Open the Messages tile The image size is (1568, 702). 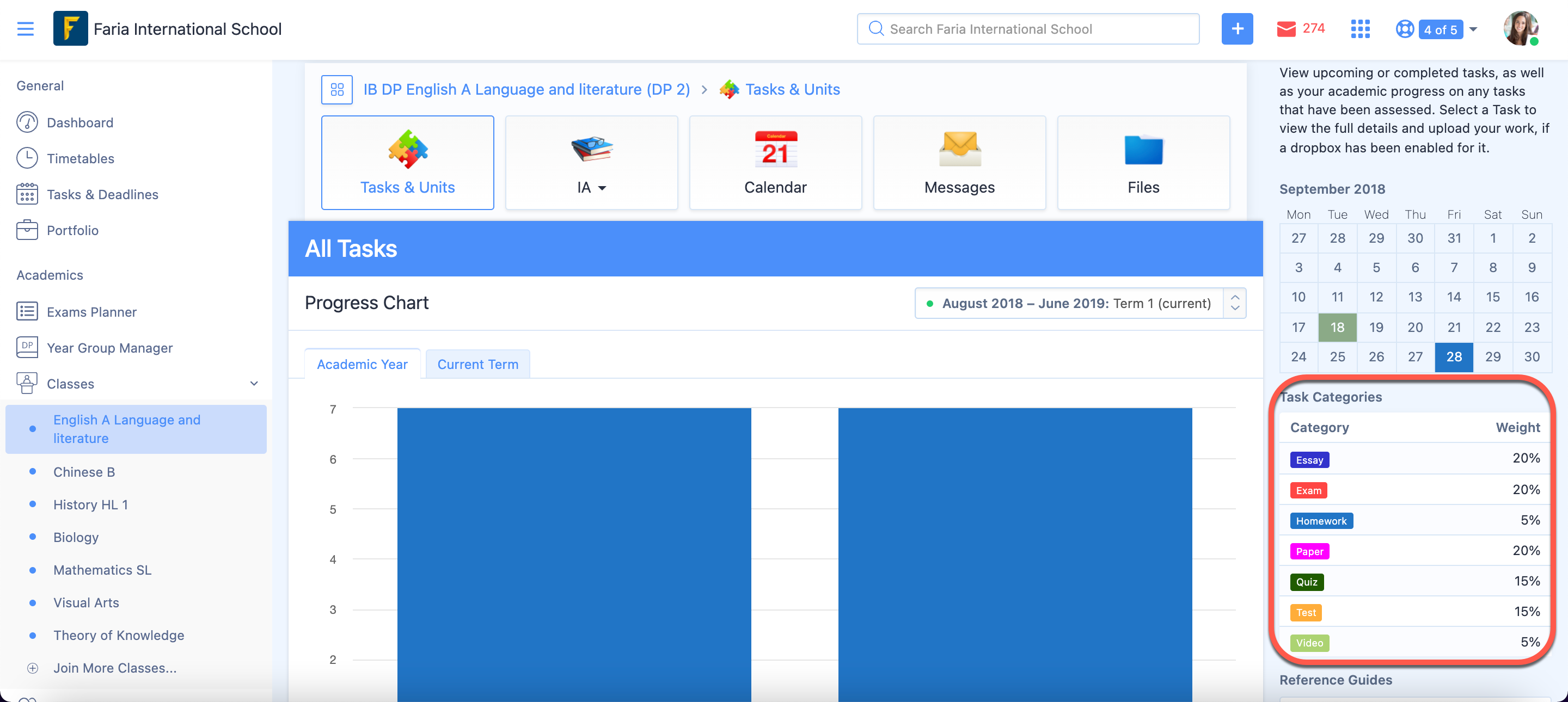click(x=959, y=162)
